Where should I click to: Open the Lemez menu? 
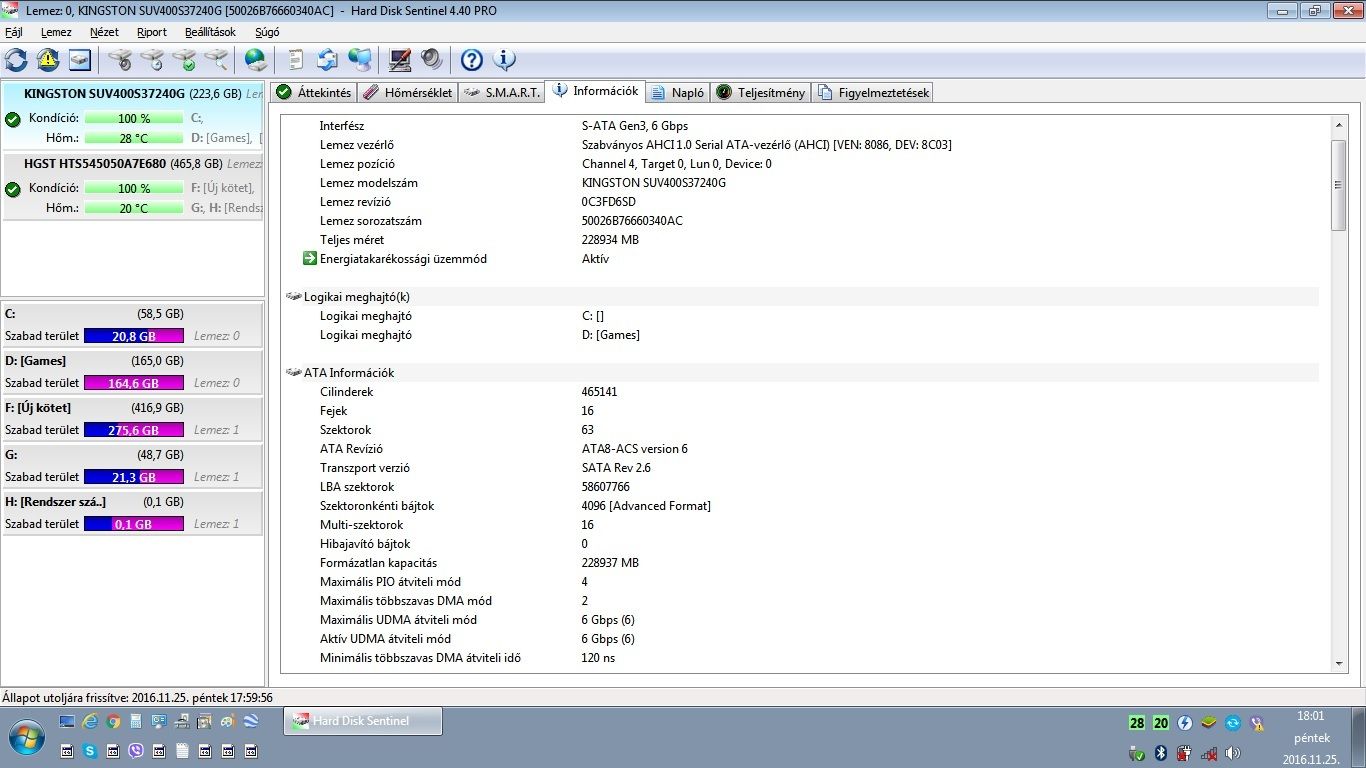56,32
